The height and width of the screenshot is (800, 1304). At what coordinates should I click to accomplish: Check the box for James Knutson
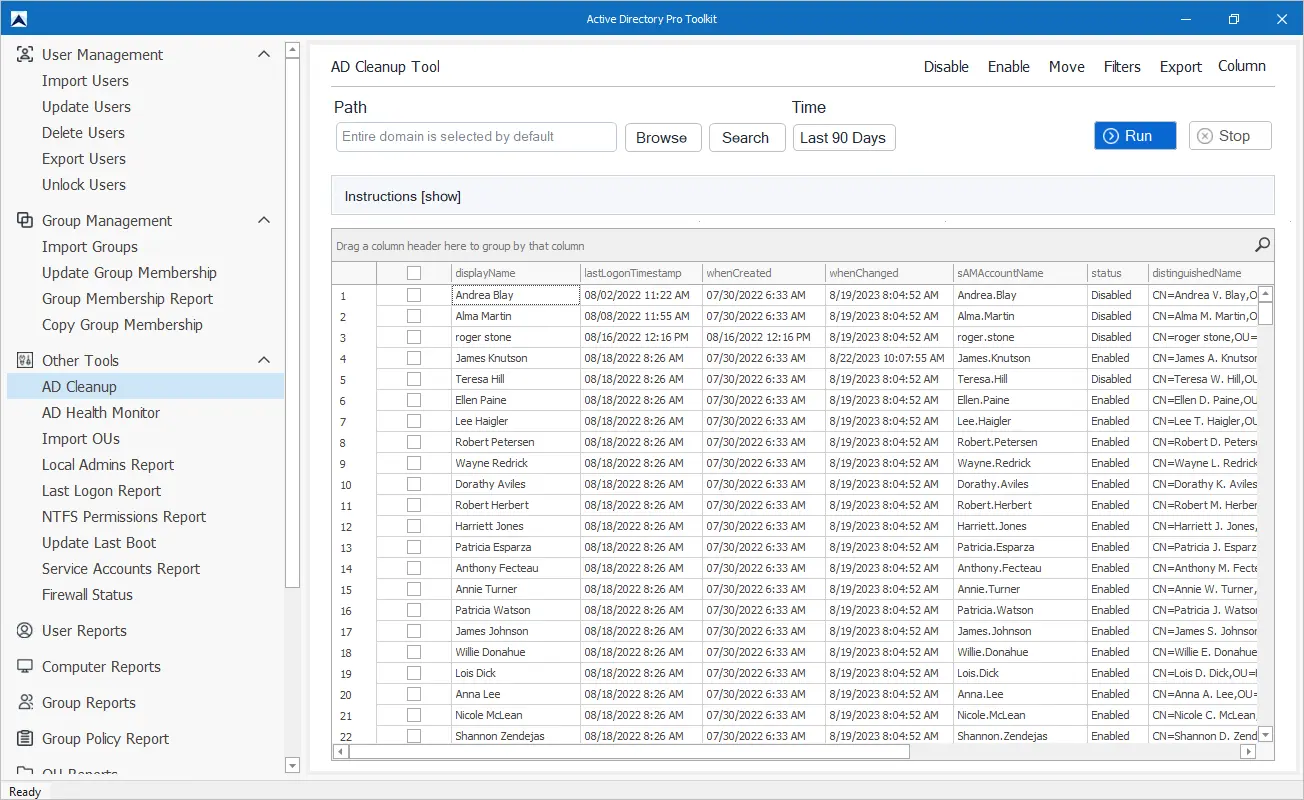click(414, 358)
